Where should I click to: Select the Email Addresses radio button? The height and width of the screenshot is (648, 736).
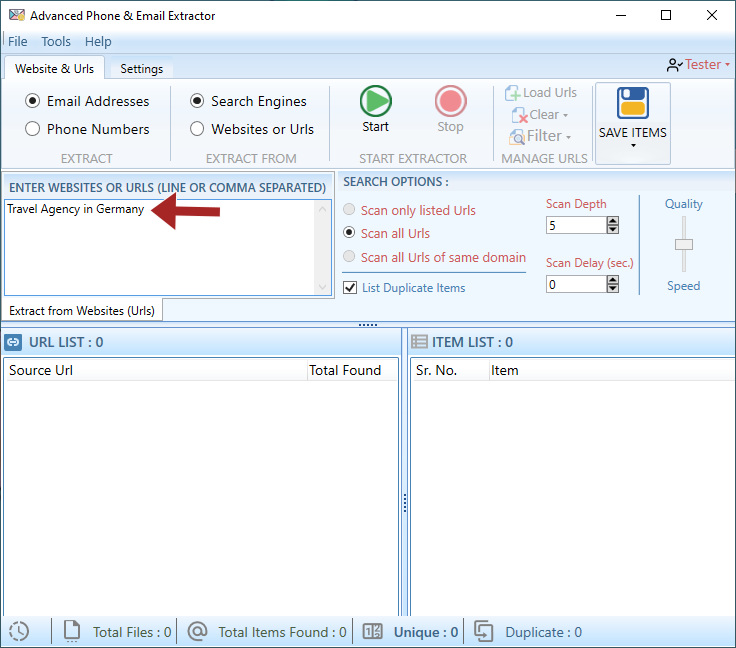32,101
